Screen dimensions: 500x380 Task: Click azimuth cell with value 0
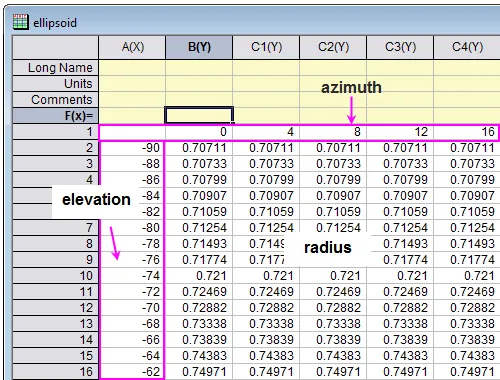point(199,132)
